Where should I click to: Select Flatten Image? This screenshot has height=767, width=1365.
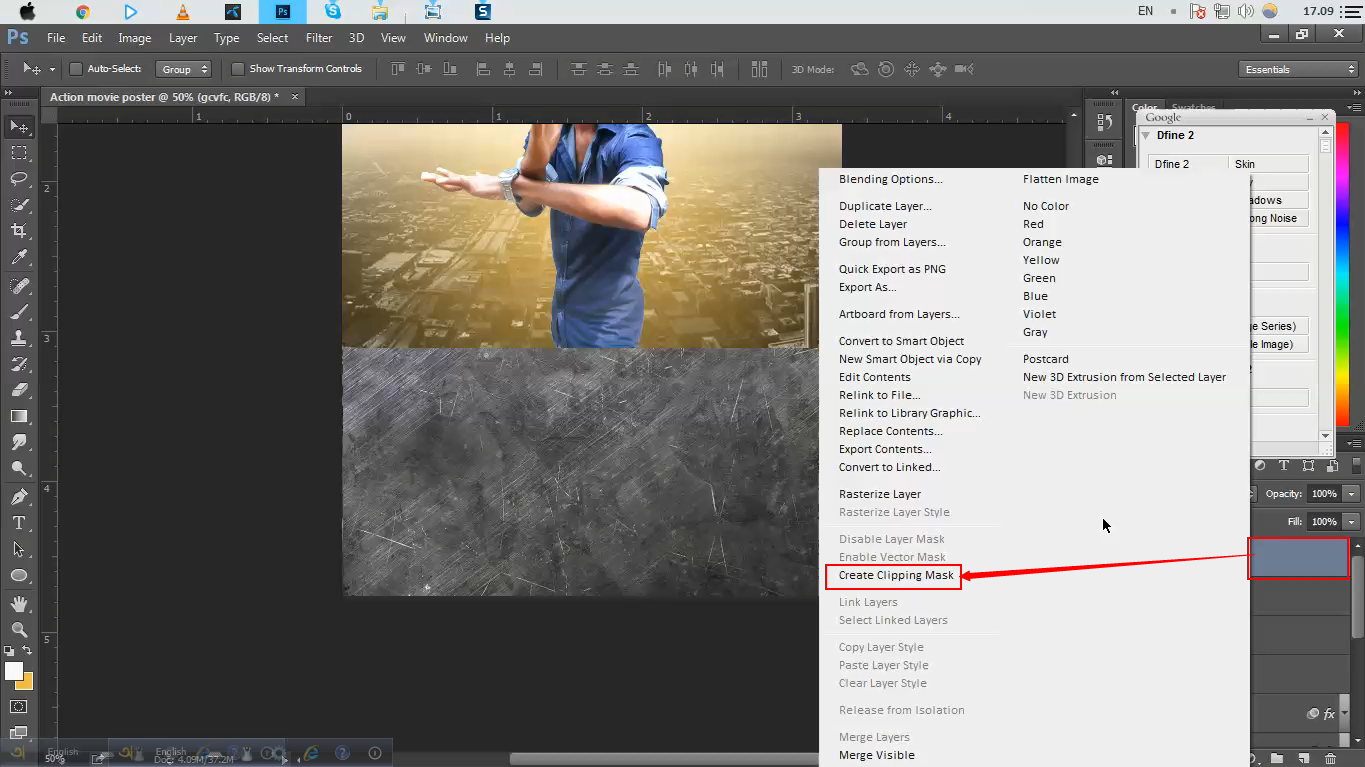1060,179
